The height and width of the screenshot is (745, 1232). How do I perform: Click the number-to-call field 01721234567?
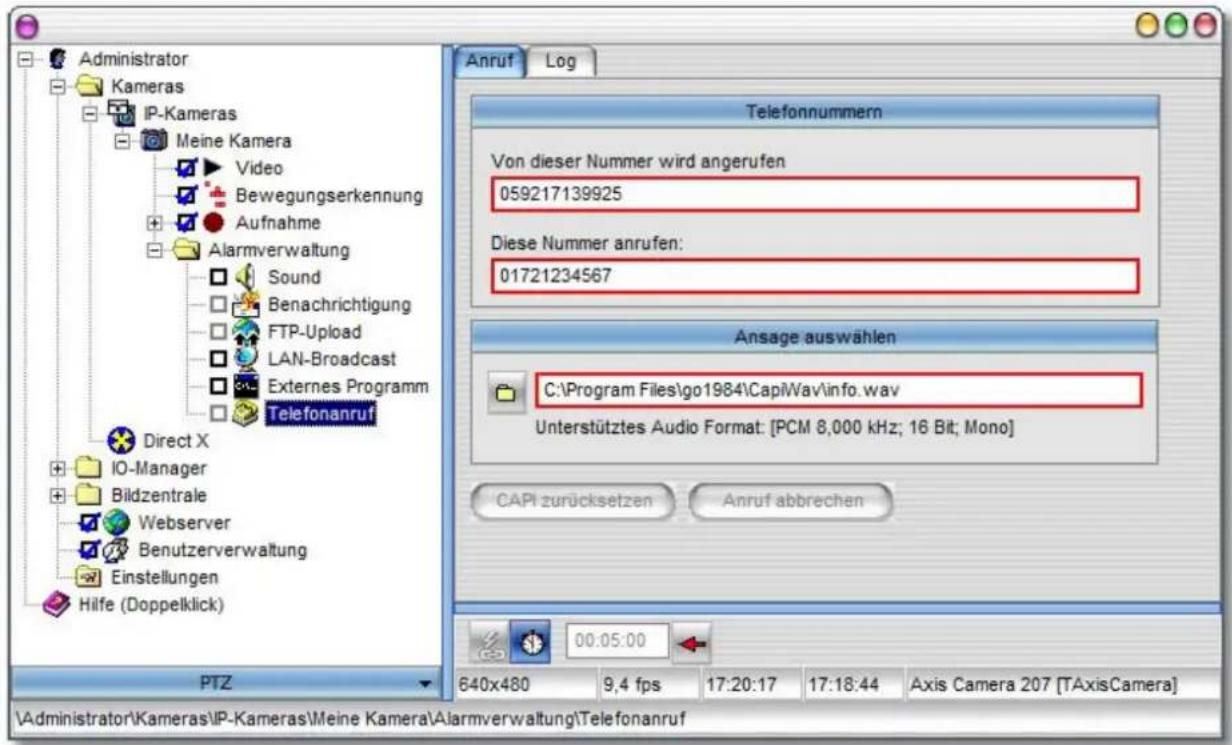pos(814,276)
